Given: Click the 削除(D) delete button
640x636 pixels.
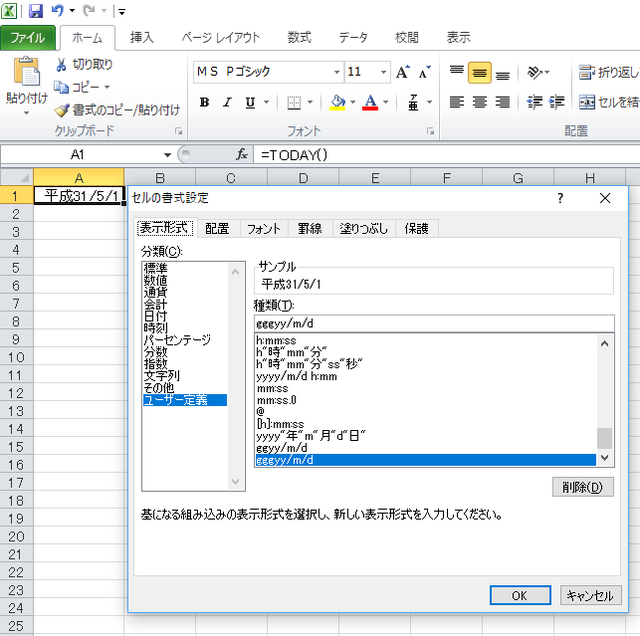Looking at the screenshot, I should [582, 487].
